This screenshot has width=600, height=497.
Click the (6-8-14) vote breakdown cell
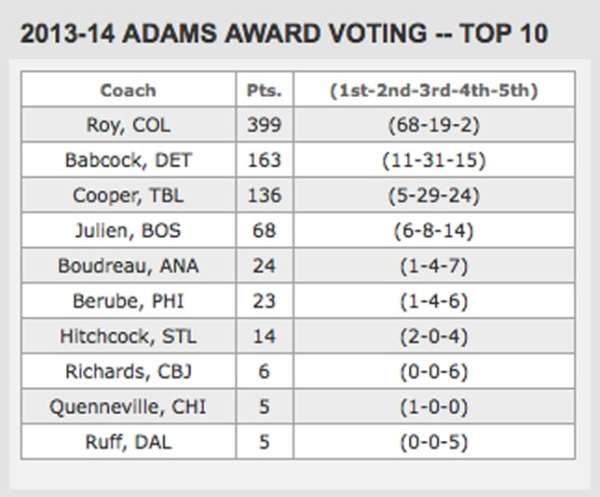pyautogui.click(x=433, y=231)
